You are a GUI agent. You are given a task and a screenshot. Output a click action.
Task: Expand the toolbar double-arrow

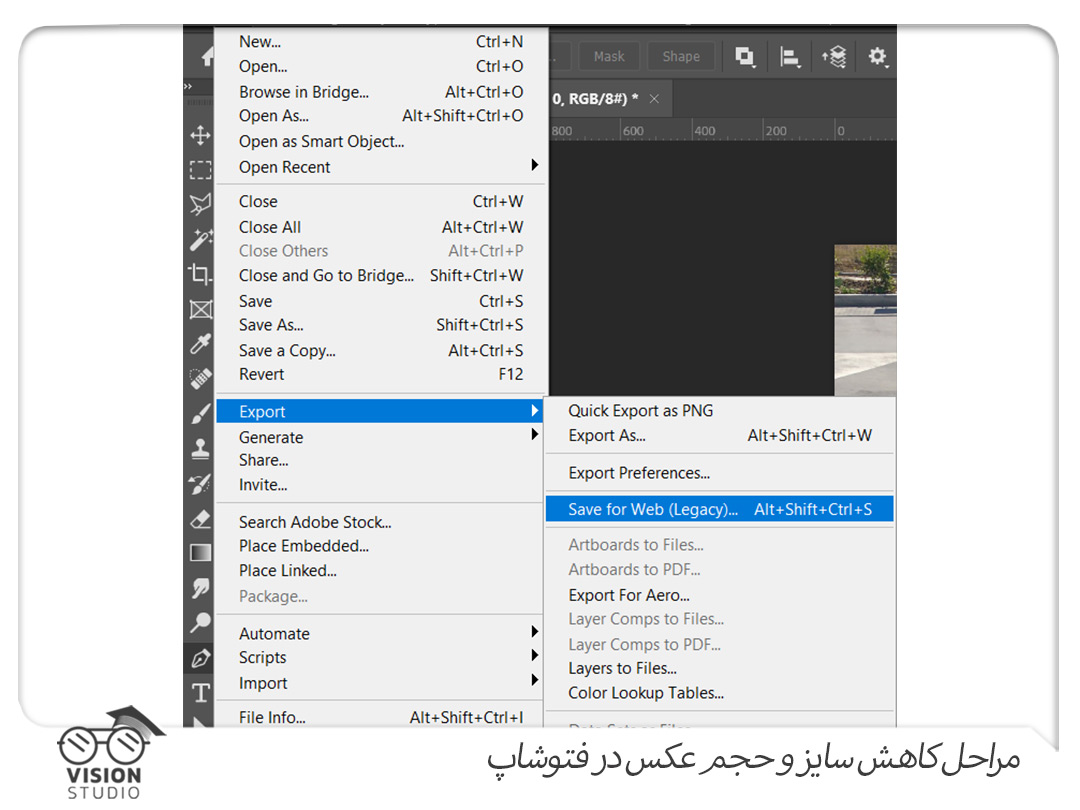[188, 86]
